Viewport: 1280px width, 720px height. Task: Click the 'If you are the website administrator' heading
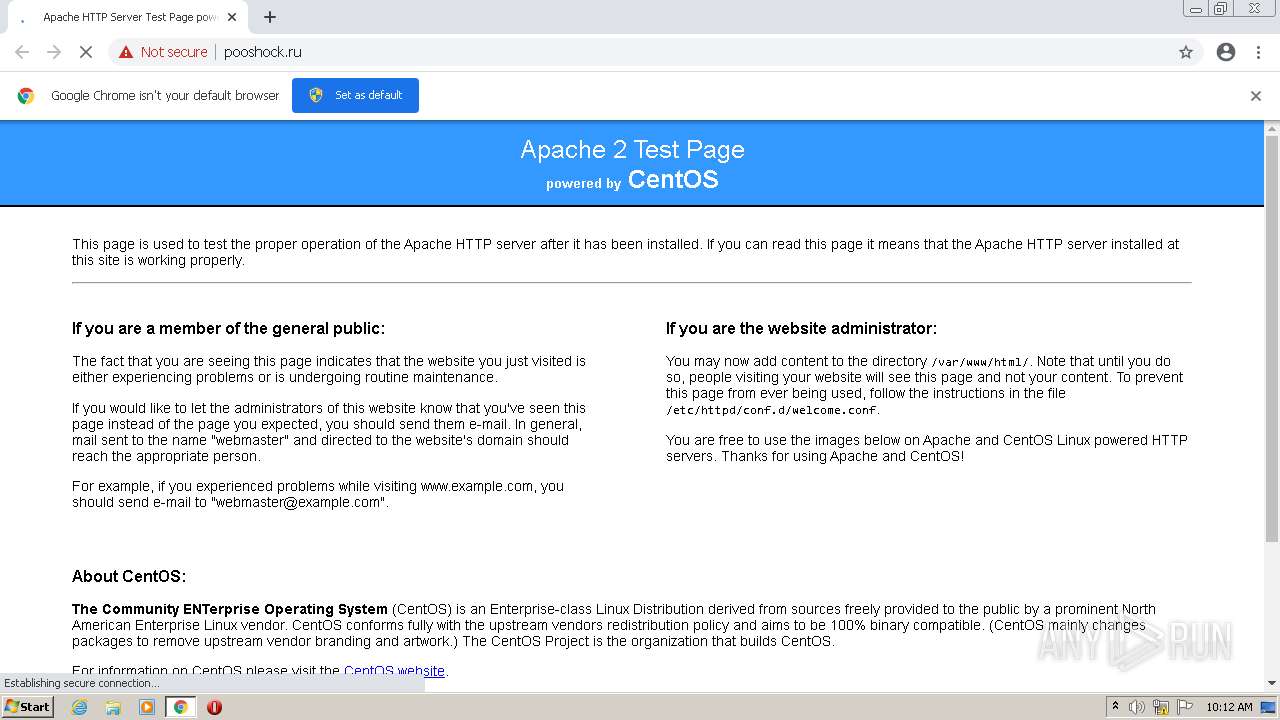[801, 328]
